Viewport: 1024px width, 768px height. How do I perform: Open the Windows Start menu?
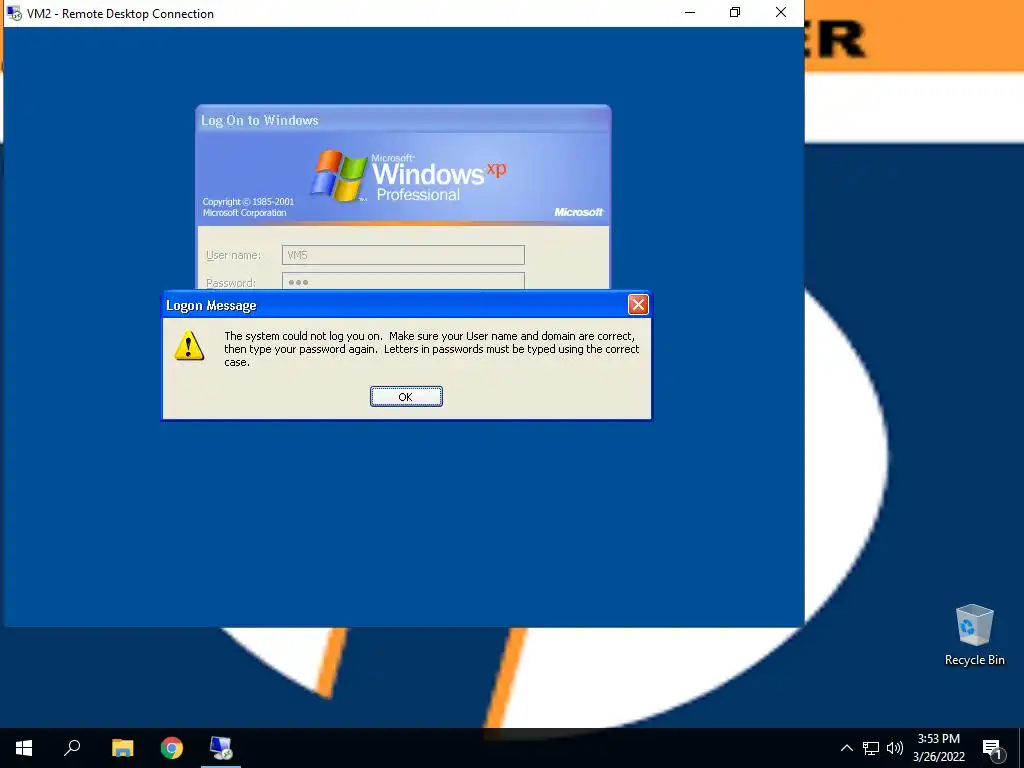tap(24, 748)
